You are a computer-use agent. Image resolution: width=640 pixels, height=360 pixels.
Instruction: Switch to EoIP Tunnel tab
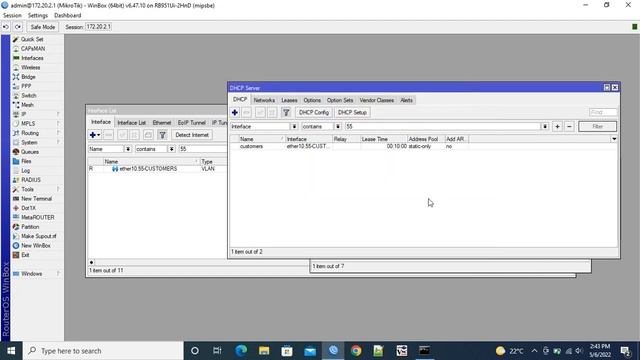coord(191,122)
